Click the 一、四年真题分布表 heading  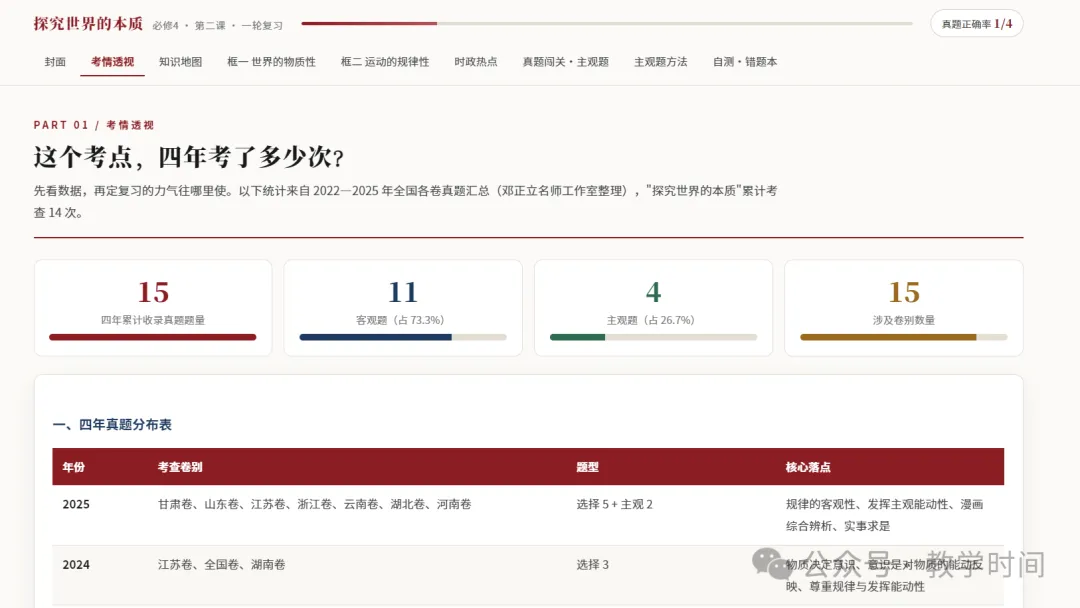click(x=112, y=425)
